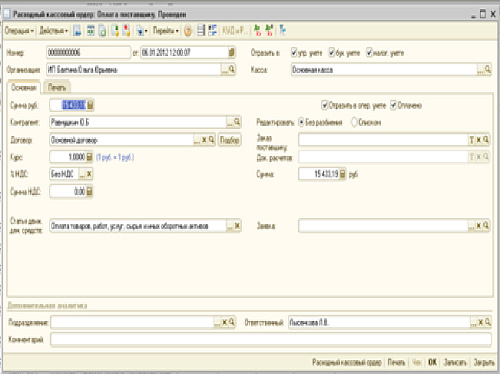This screenshot has height=377, width=500.
Task: Open the Ответственный selection ellipsis button
Action: coord(474,322)
